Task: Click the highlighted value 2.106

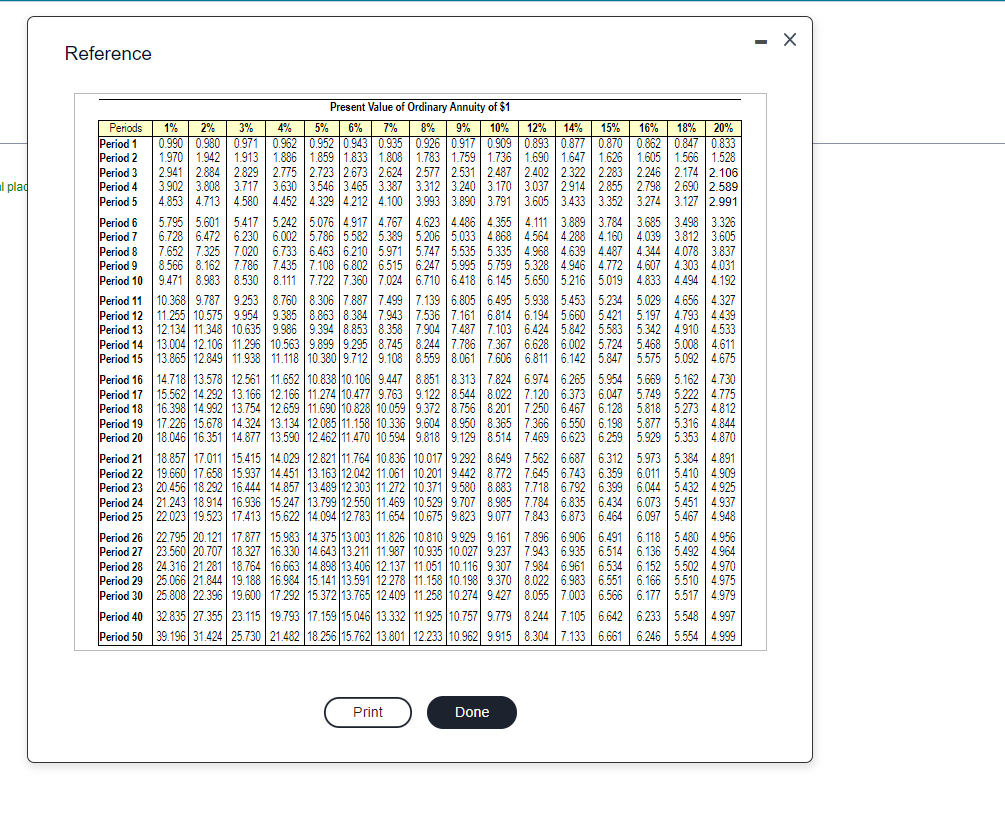Action: tap(724, 170)
